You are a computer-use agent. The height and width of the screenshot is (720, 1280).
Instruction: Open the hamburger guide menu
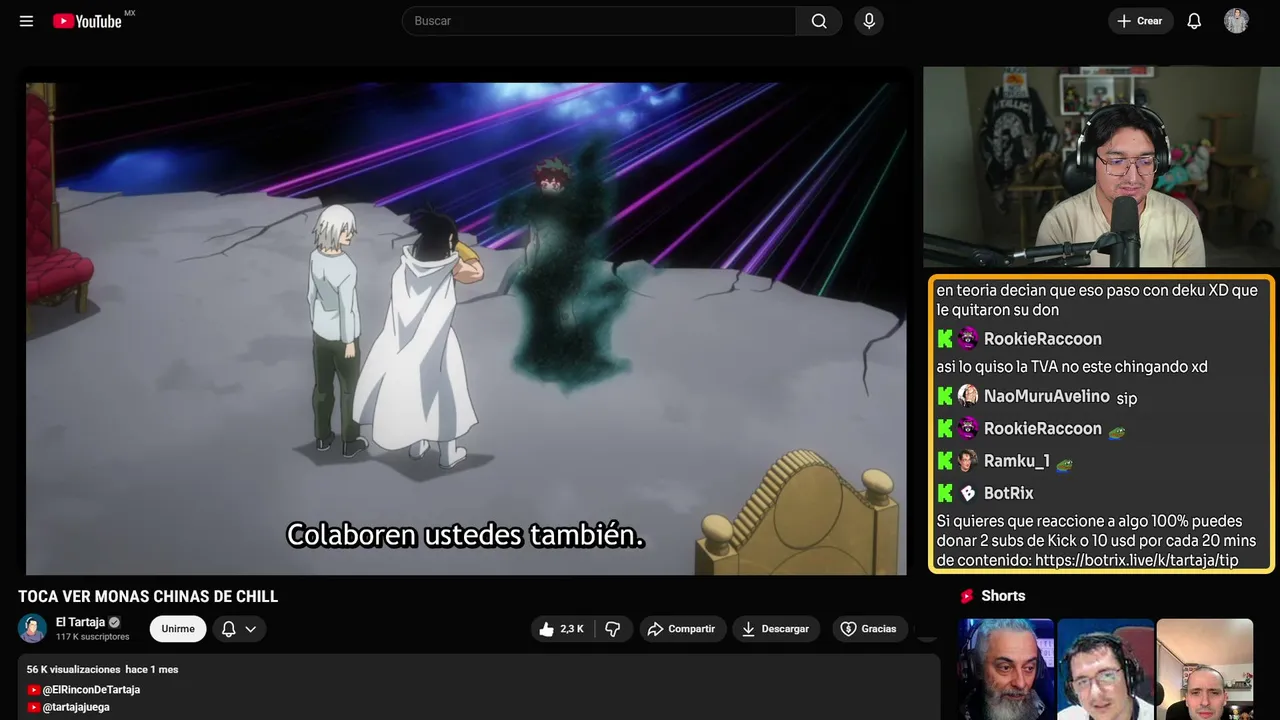[x=27, y=21]
